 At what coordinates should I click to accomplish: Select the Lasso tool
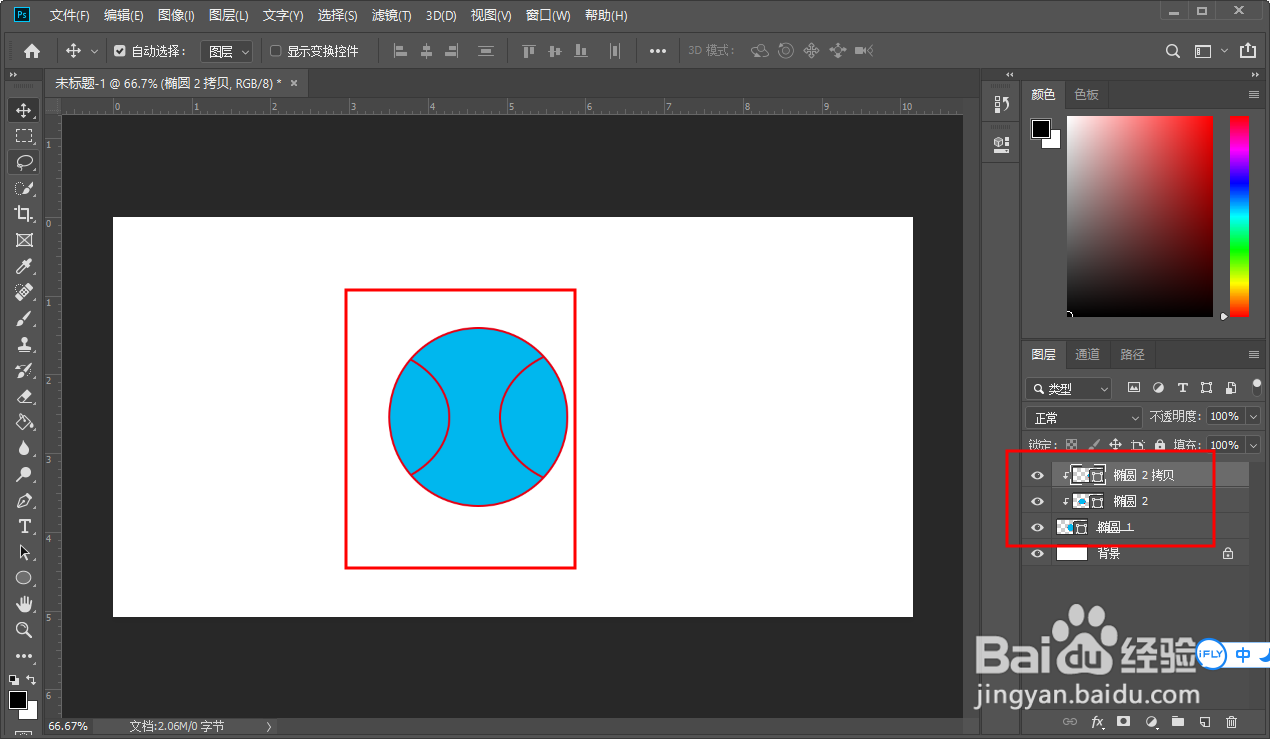click(24, 162)
